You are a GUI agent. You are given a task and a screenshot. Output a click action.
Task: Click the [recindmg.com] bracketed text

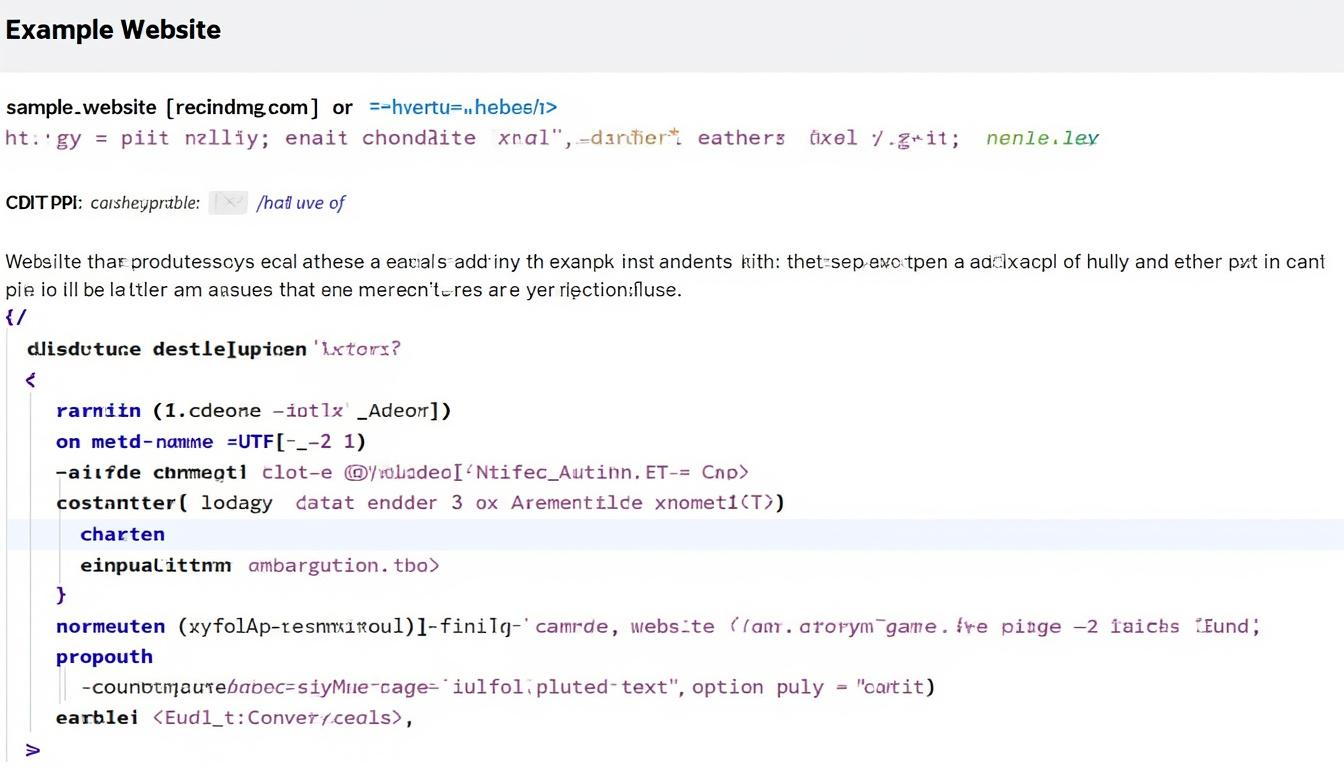pos(243,107)
